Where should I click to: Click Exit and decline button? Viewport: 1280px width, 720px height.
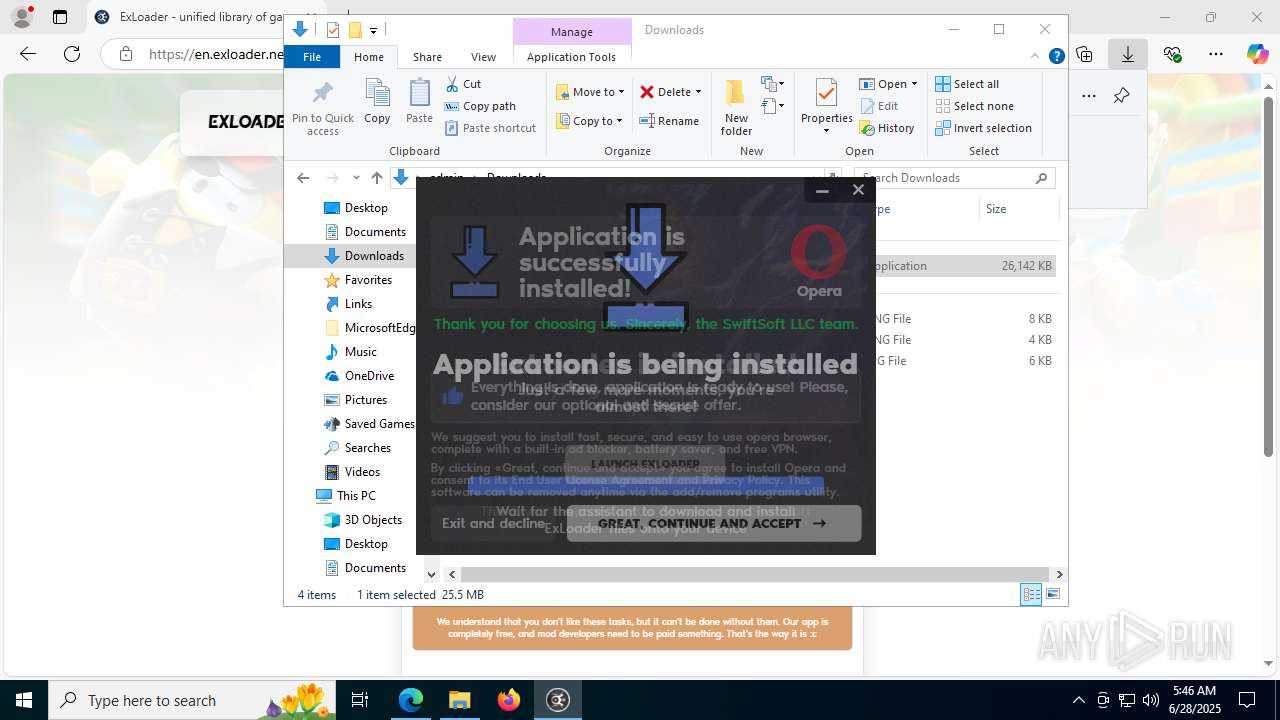493,523
